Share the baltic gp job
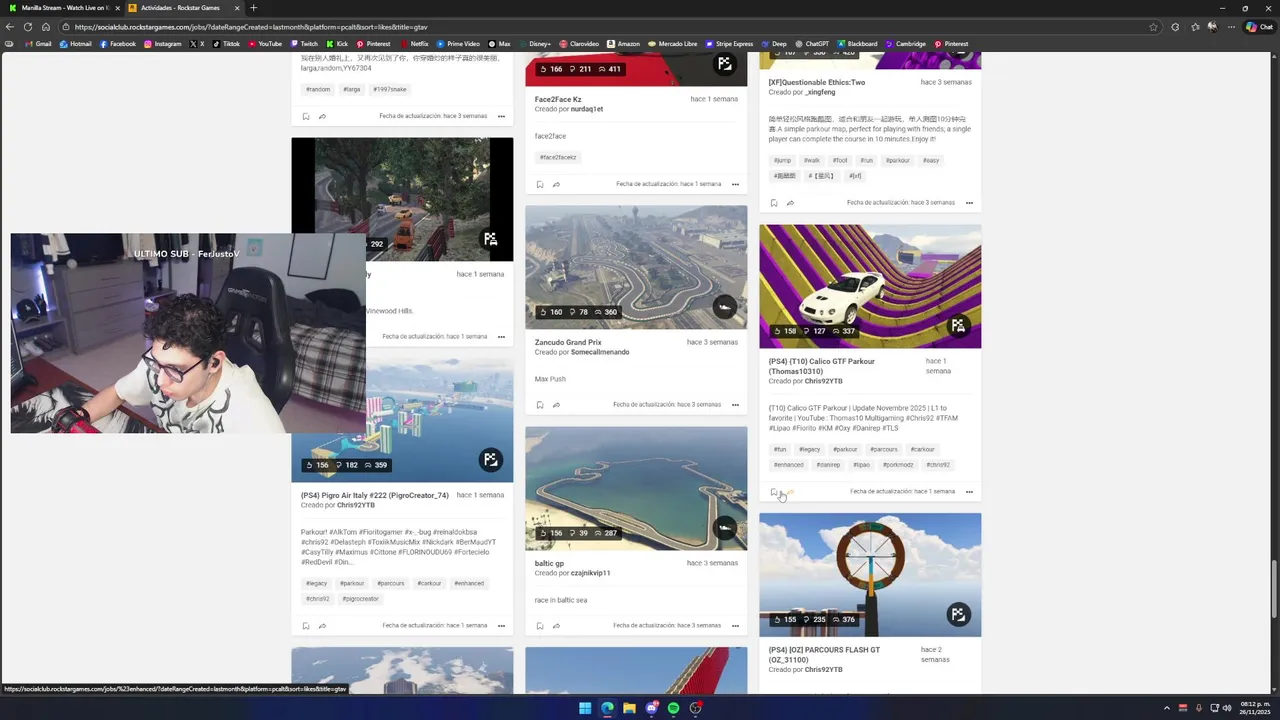1280x720 pixels. pyautogui.click(x=556, y=626)
